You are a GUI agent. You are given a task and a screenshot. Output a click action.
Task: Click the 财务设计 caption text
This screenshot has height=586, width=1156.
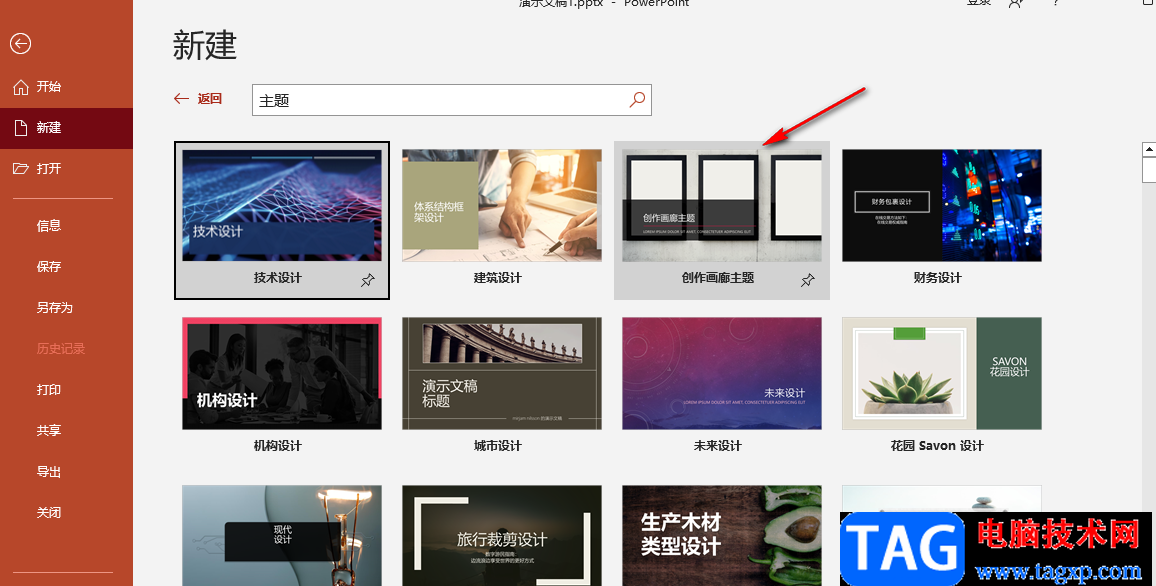coord(938,278)
